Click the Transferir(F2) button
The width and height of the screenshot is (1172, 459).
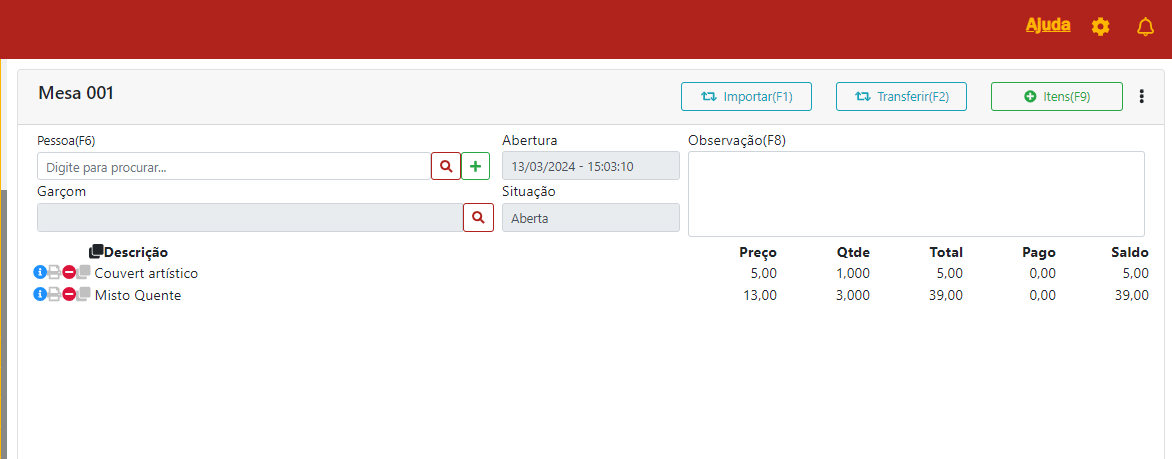point(901,96)
